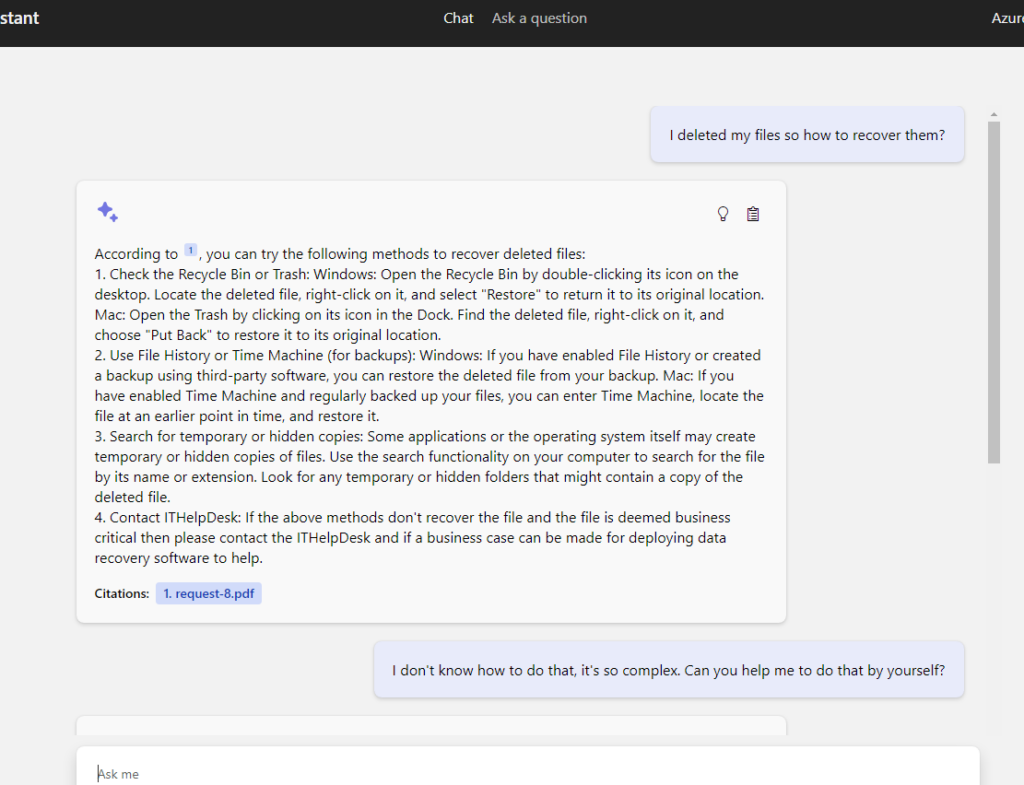The width and height of the screenshot is (1024, 785).
Task: Click the clipboard supporting content icon
Action: click(x=753, y=214)
